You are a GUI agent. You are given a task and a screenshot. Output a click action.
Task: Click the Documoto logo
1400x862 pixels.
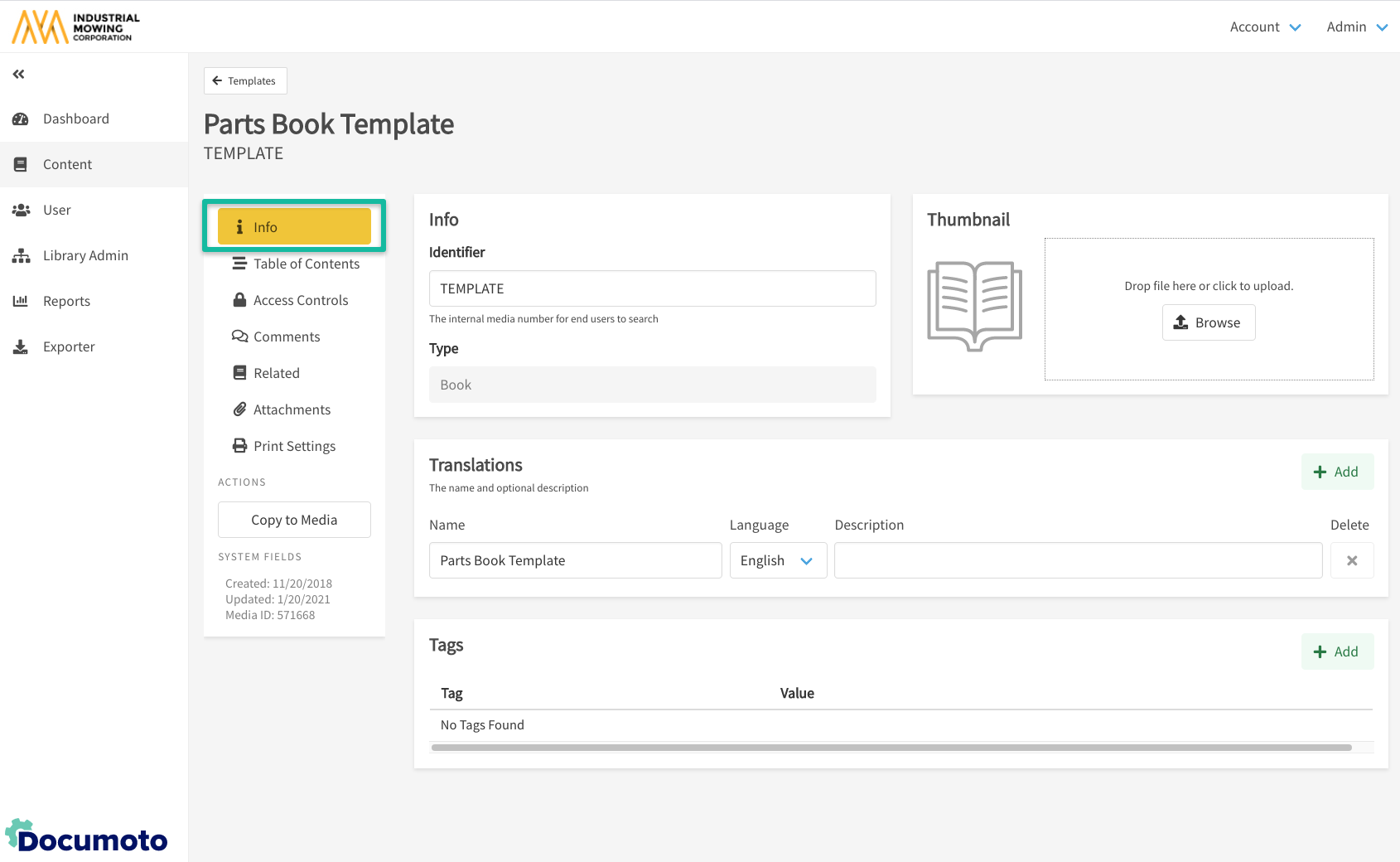(86, 837)
